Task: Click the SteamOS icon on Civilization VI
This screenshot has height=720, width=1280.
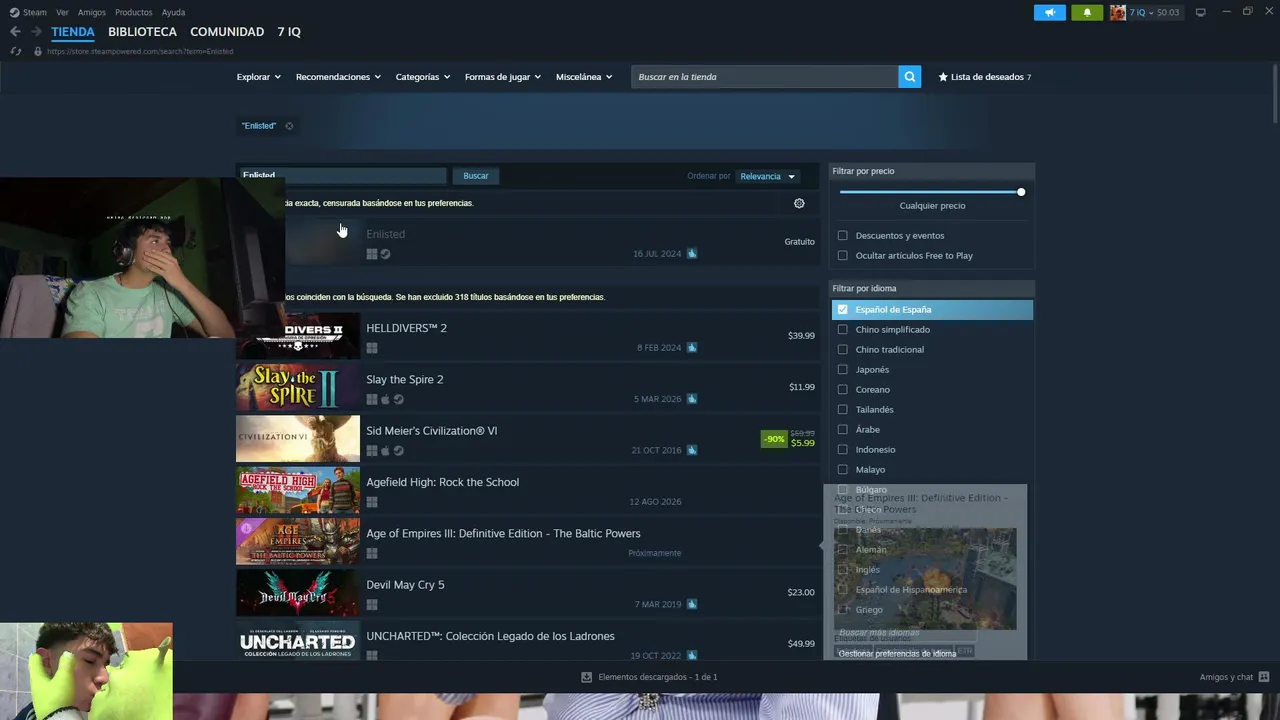Action: coord(398,451)
